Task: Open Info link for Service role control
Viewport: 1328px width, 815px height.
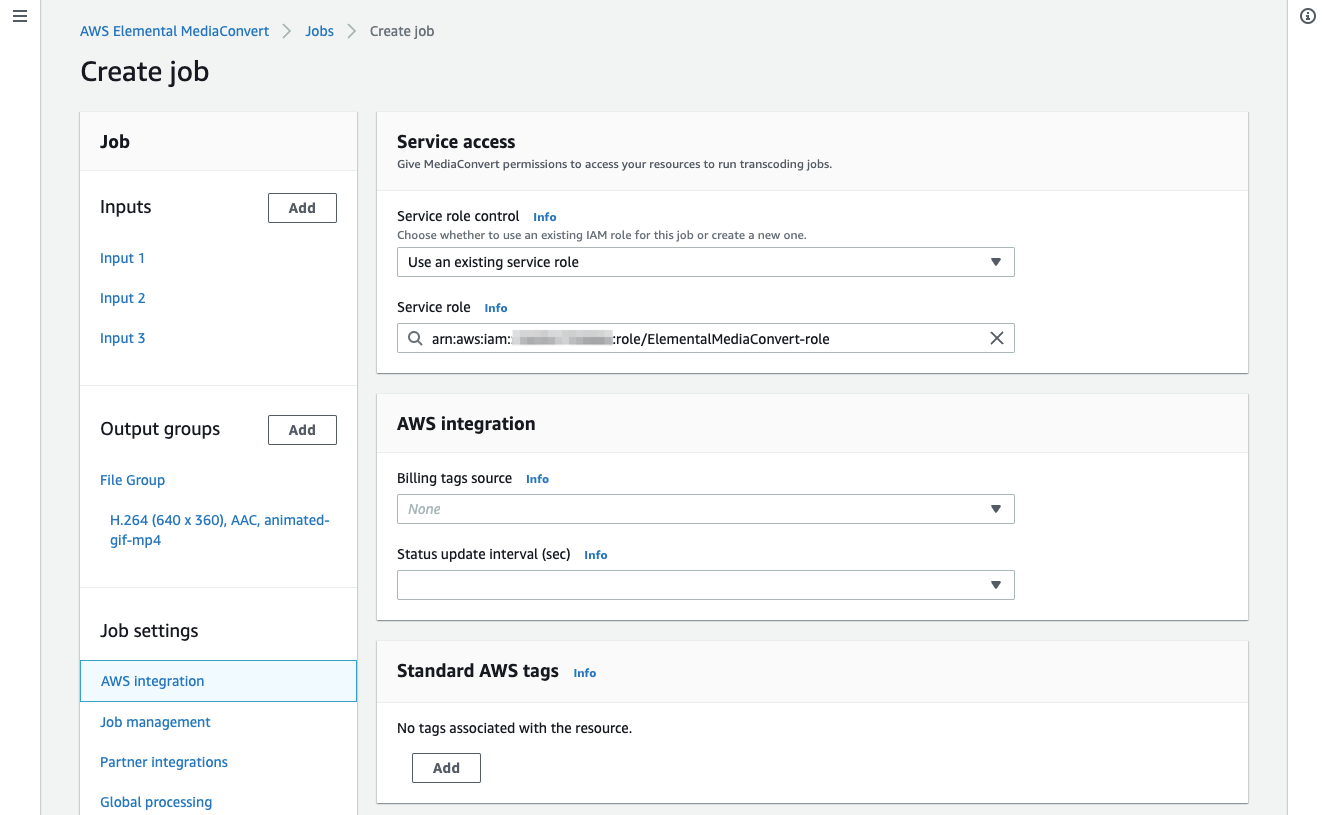Action: [x=544, y=217]
